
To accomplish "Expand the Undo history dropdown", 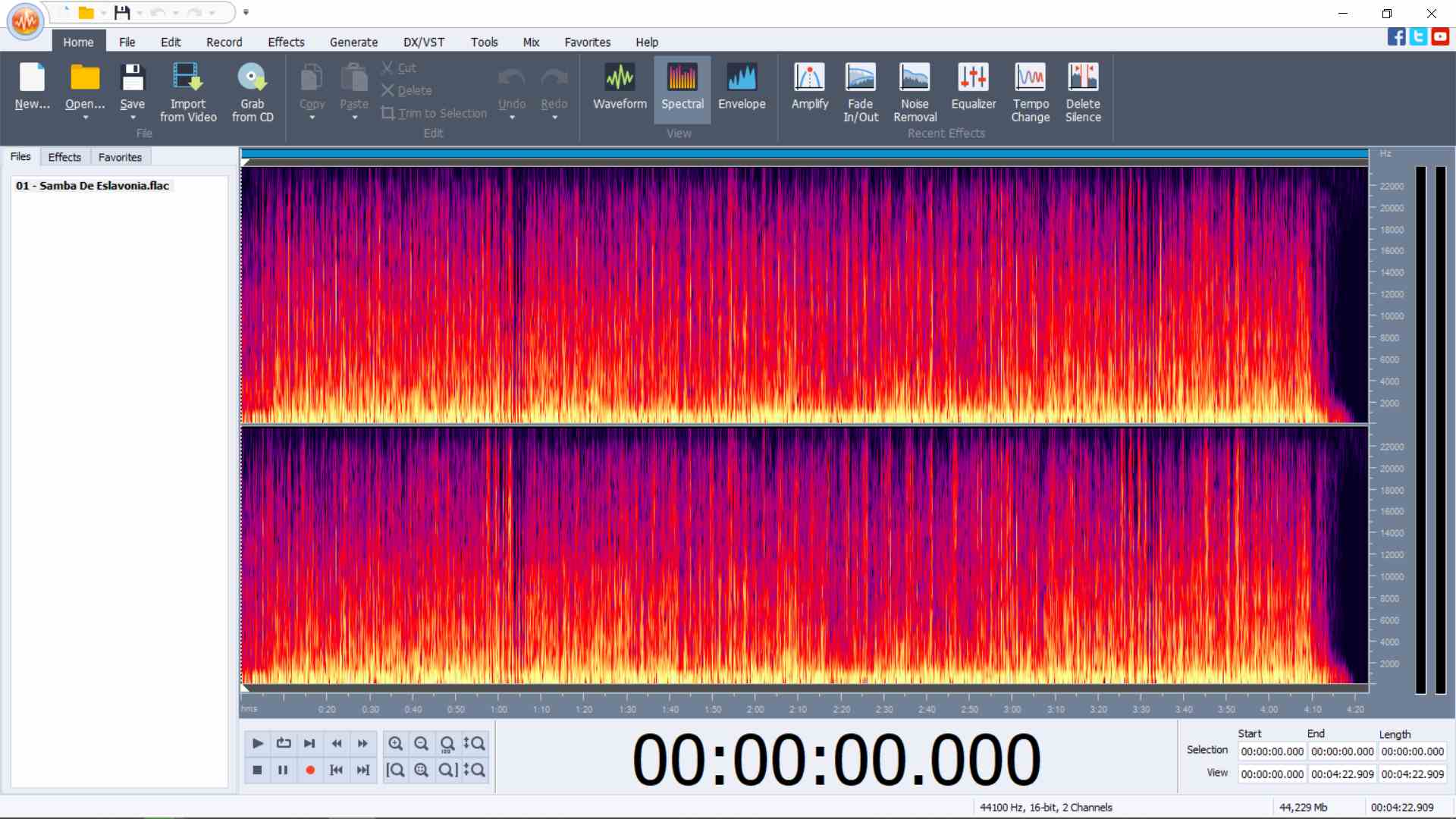I will click(512, 119).
